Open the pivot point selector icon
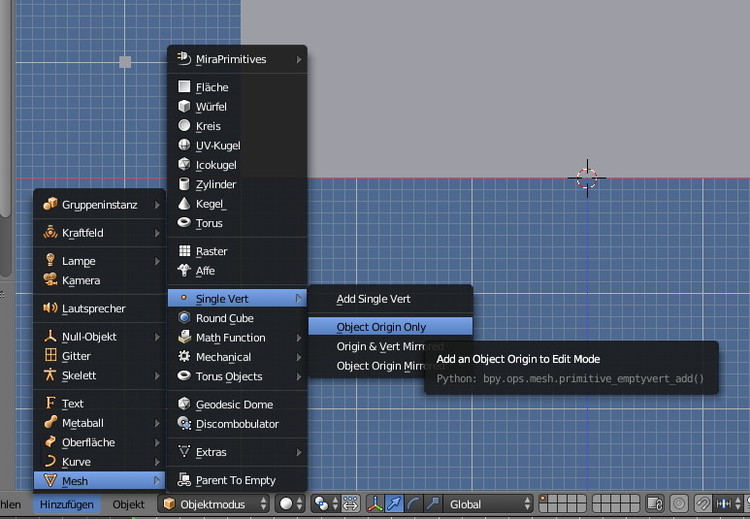The height and width of the screenshot is (519, 750). [323, 504]
